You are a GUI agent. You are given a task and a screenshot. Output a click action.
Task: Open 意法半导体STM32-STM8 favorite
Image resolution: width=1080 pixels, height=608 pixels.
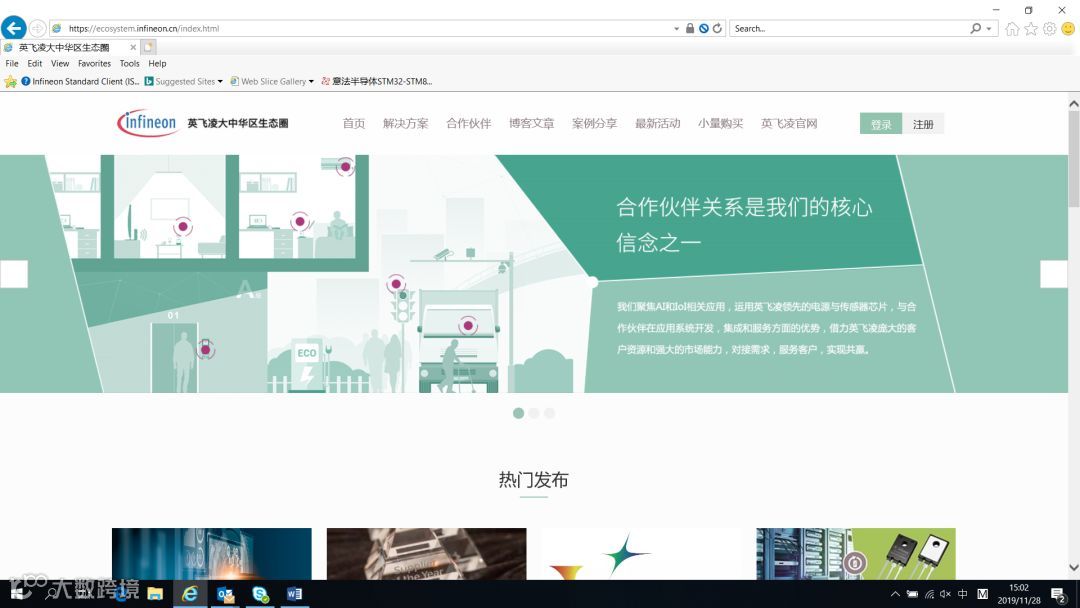[376, 81]
